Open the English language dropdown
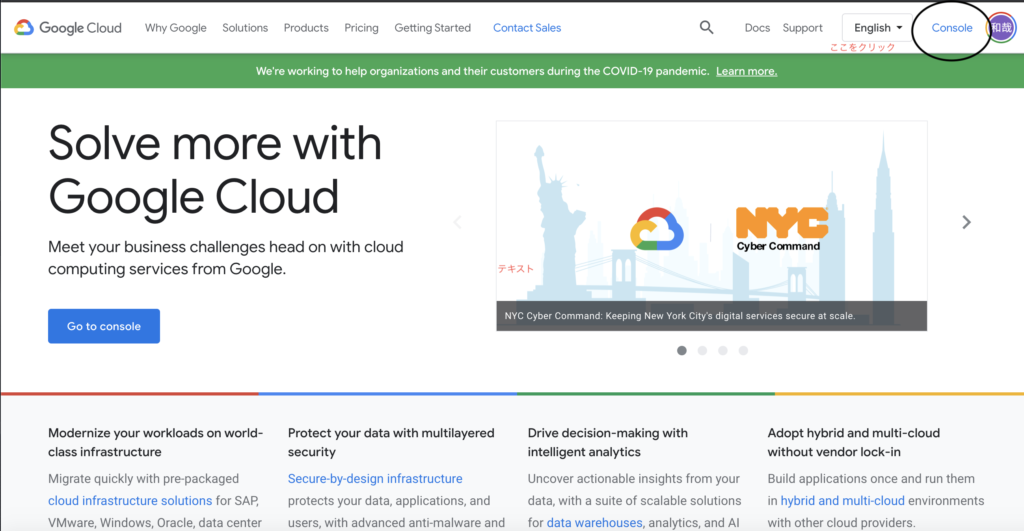The width and height of the screenshot is (1024, 531). coord(877,27)
